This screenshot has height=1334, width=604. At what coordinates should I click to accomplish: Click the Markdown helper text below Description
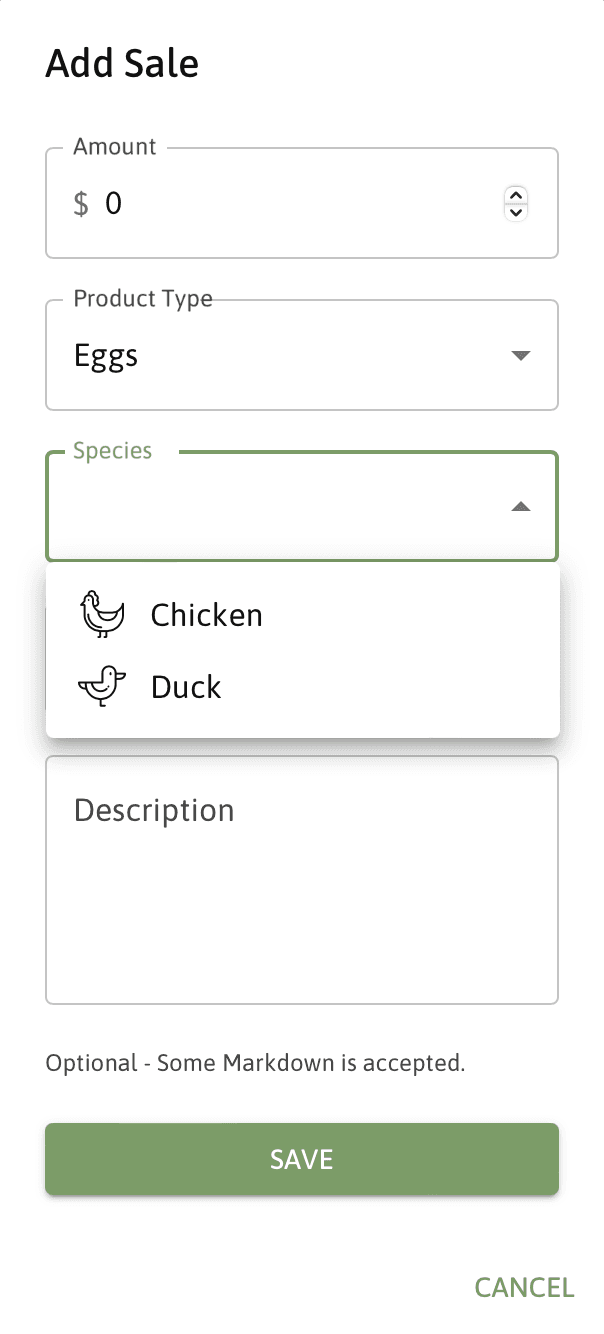[x=256, y=1063]
